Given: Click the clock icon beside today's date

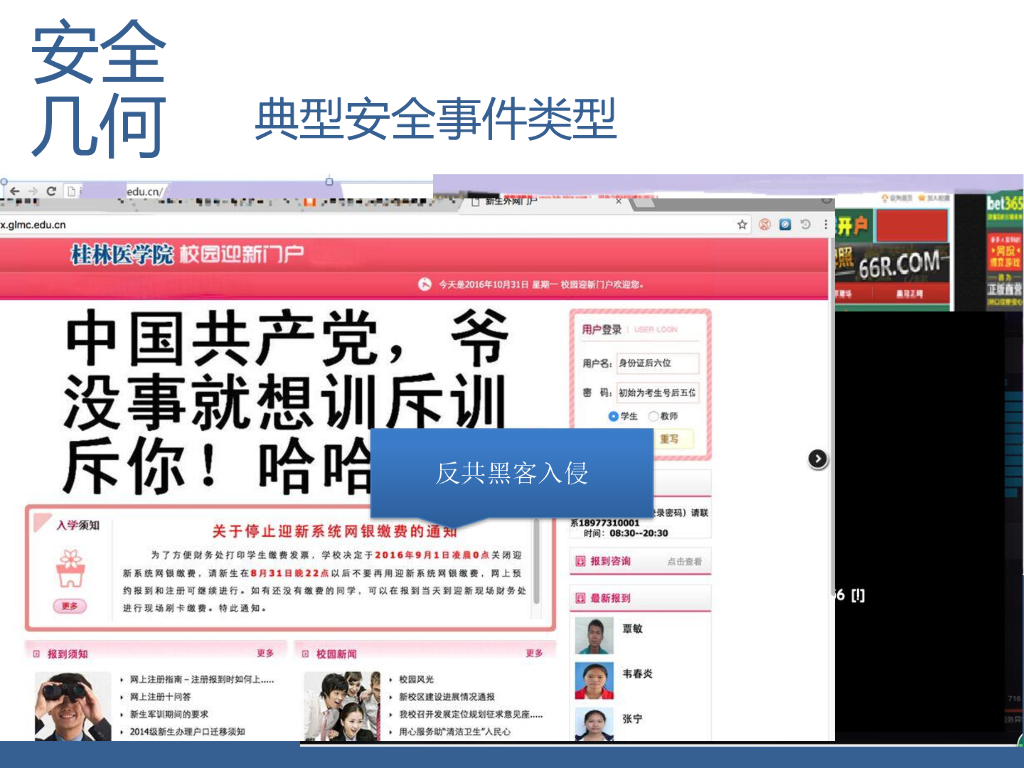Looking at the screenshot, I should 424,284.
